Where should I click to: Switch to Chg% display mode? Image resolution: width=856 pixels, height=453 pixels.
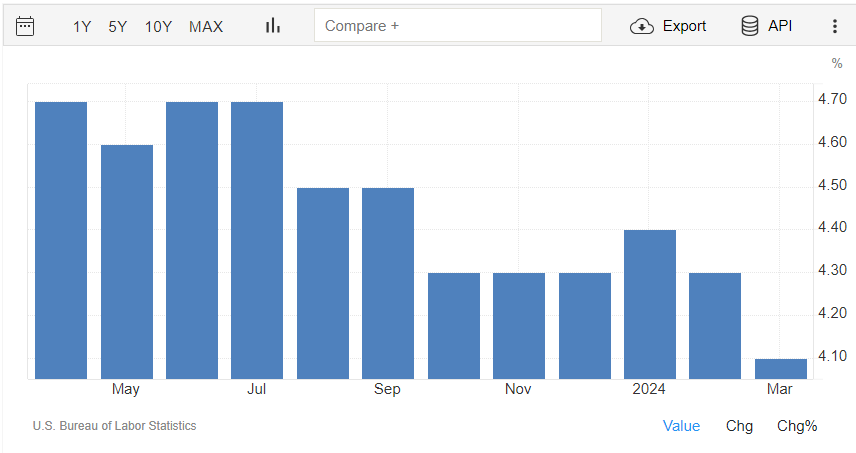click(x=797, y=426)
